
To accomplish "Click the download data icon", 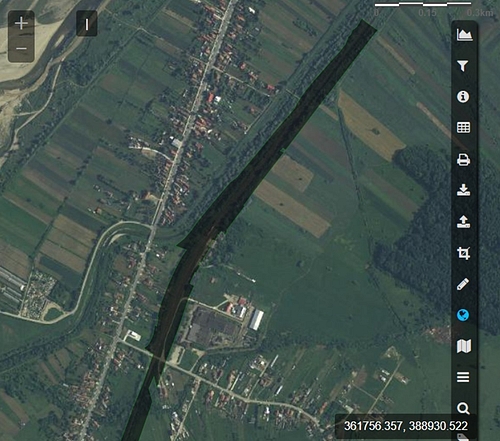I will coord(463,190).
